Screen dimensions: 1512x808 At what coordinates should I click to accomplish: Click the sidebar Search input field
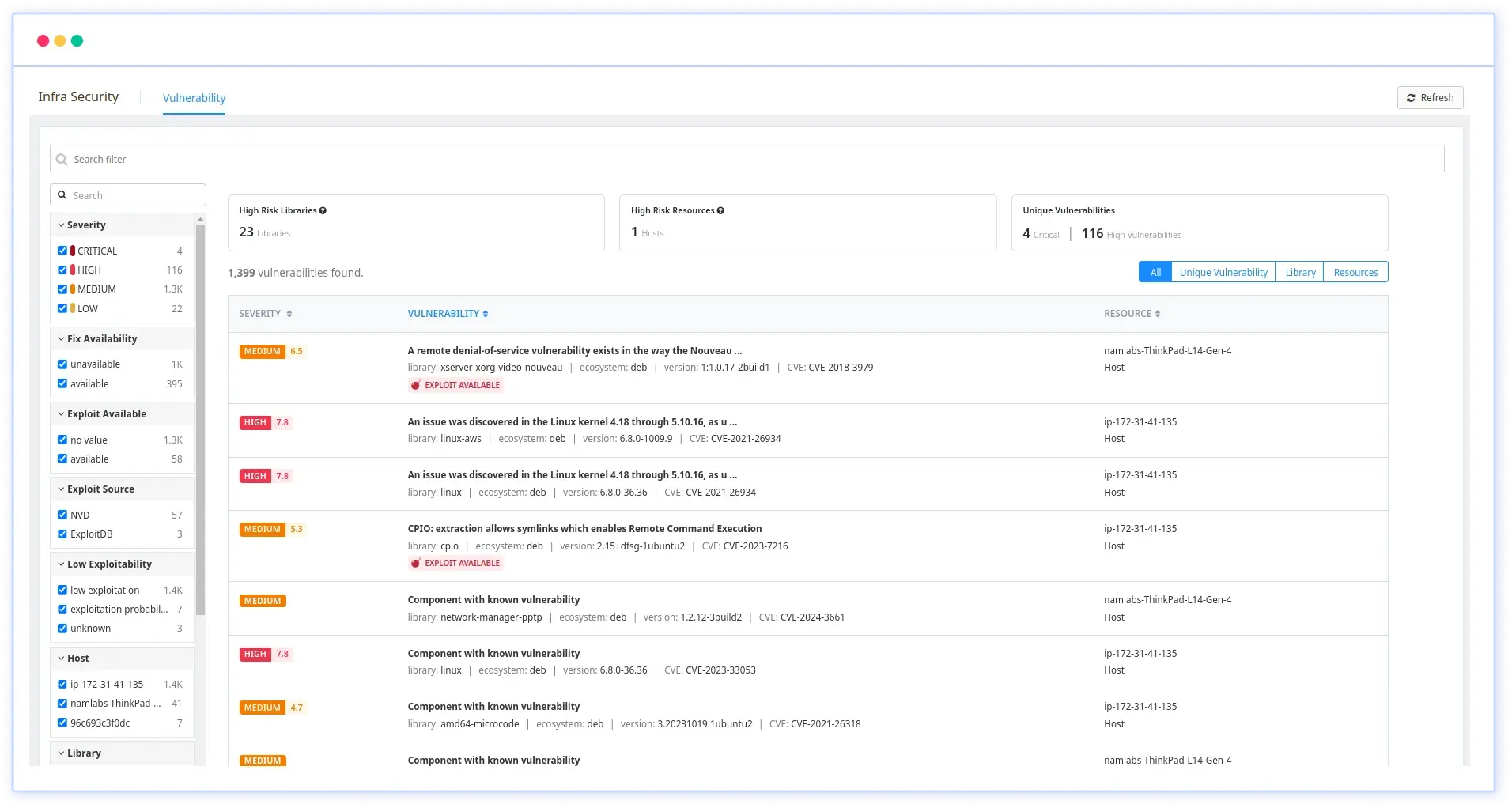pyautogui.click(x=134, y=196)
